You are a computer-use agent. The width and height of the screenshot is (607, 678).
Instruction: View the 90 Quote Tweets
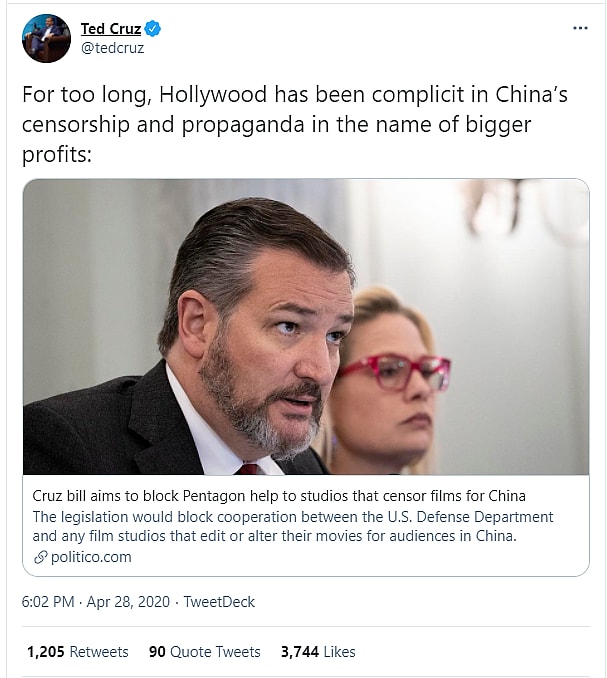pos(204,652)
